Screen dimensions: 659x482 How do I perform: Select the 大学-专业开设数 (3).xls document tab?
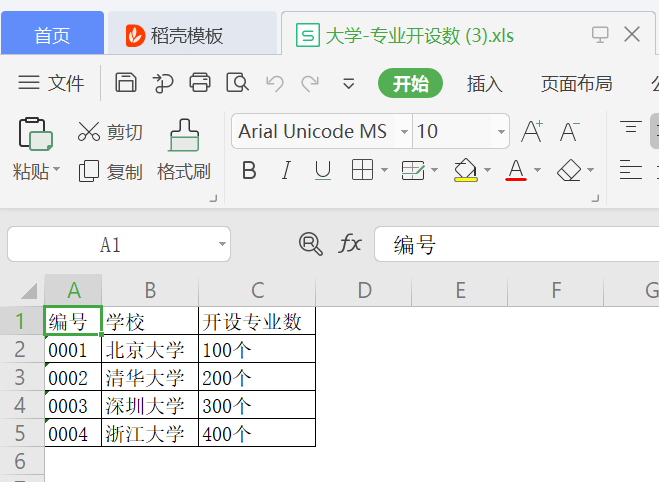(420, 35)
